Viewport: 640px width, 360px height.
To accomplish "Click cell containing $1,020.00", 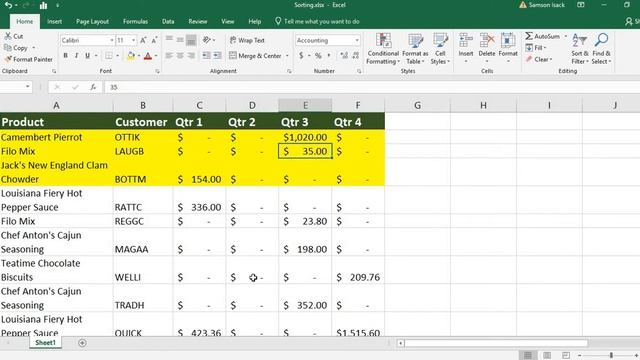I will point(305,137).
